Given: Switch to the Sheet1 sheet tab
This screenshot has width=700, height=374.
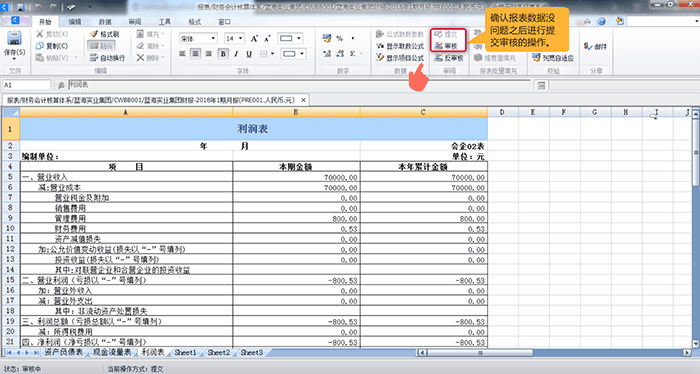Looking at the screenshot, I should pyautogui.click(x=186, y=353).
